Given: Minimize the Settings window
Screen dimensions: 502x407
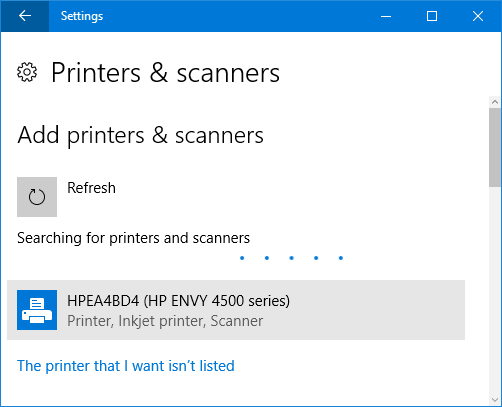Looking at the screenshot, I should point(386,16).
